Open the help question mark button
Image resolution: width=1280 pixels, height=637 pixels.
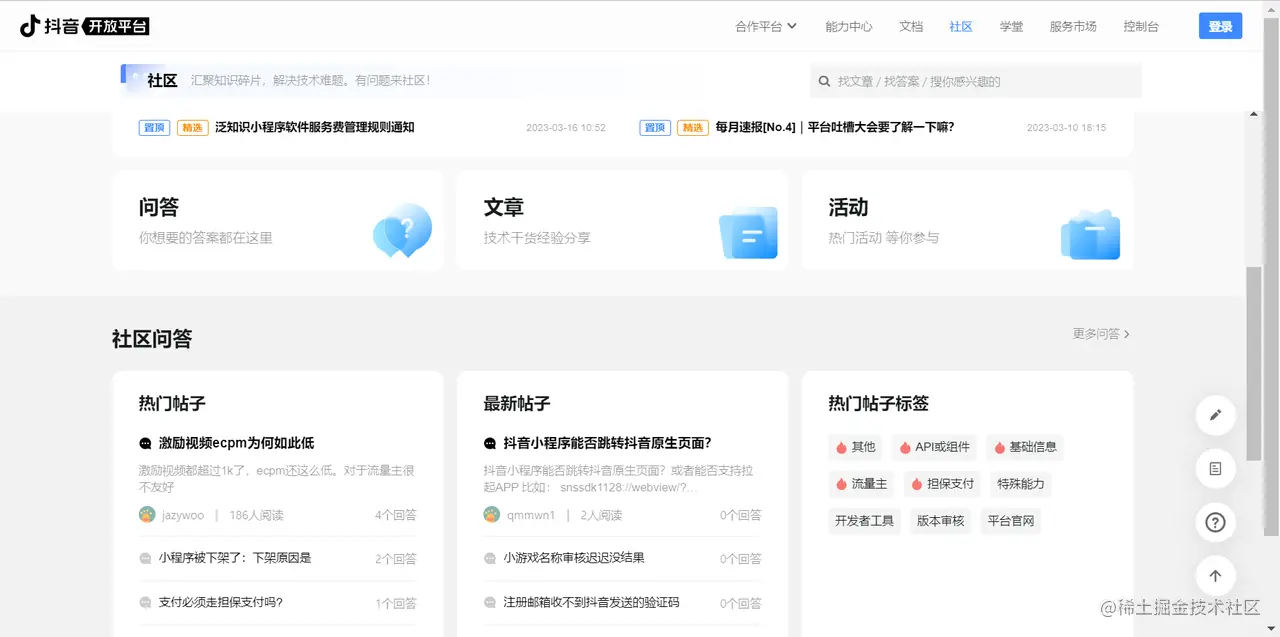tap(1216, 522)
